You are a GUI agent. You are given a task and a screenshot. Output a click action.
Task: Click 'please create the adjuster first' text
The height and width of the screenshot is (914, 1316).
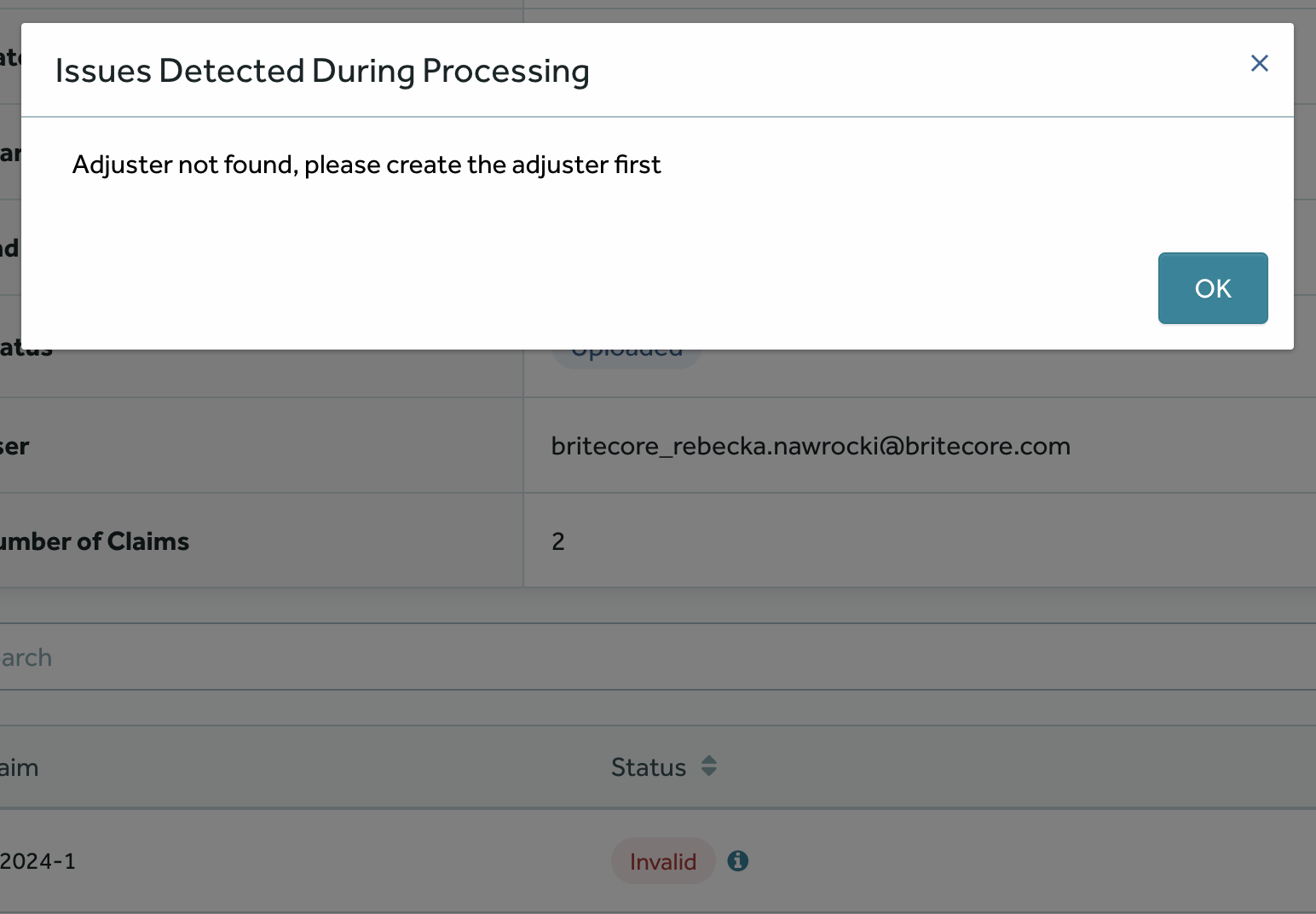(482, 165)
